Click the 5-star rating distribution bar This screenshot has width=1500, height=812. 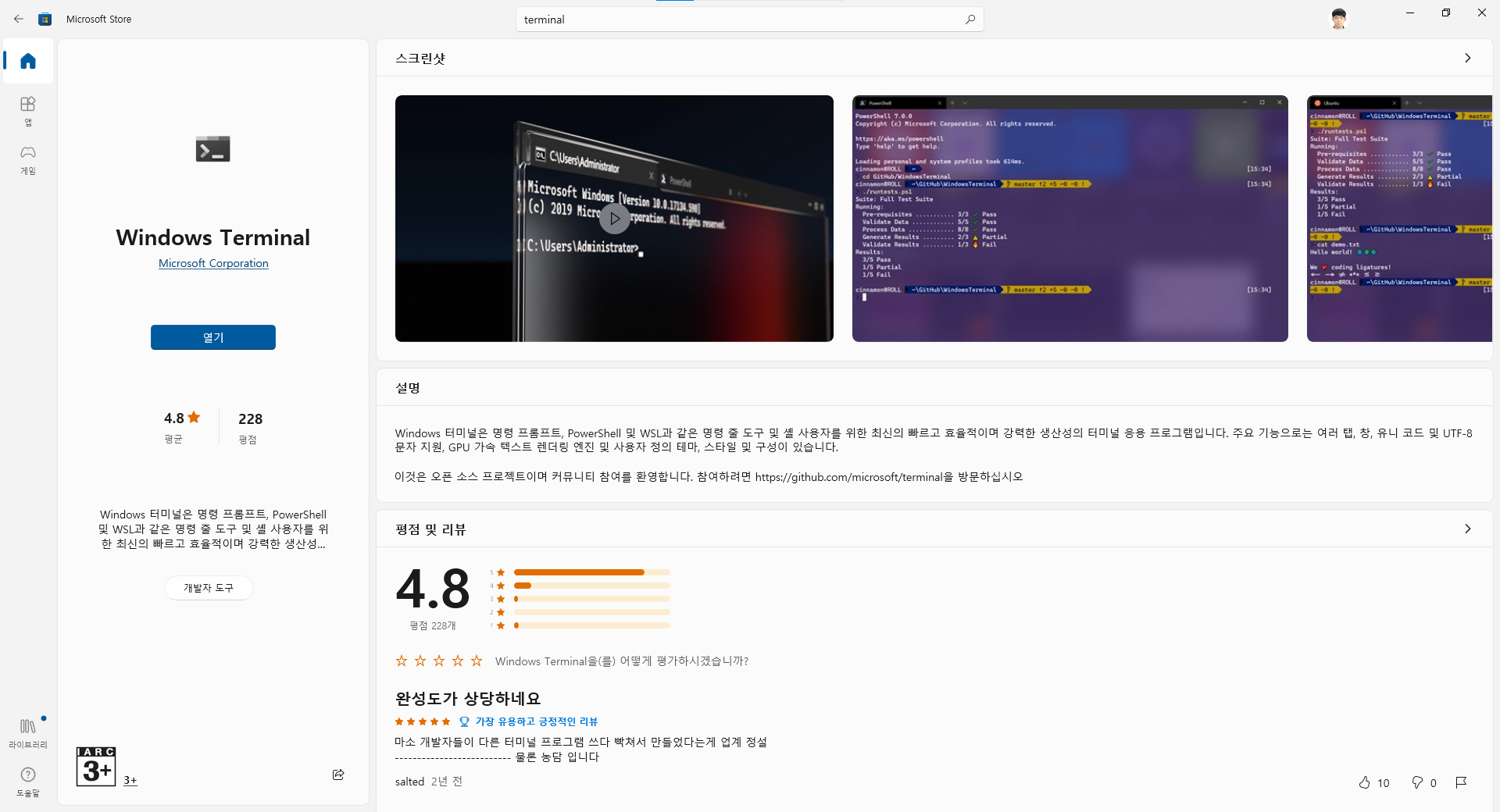click(592, 572)
